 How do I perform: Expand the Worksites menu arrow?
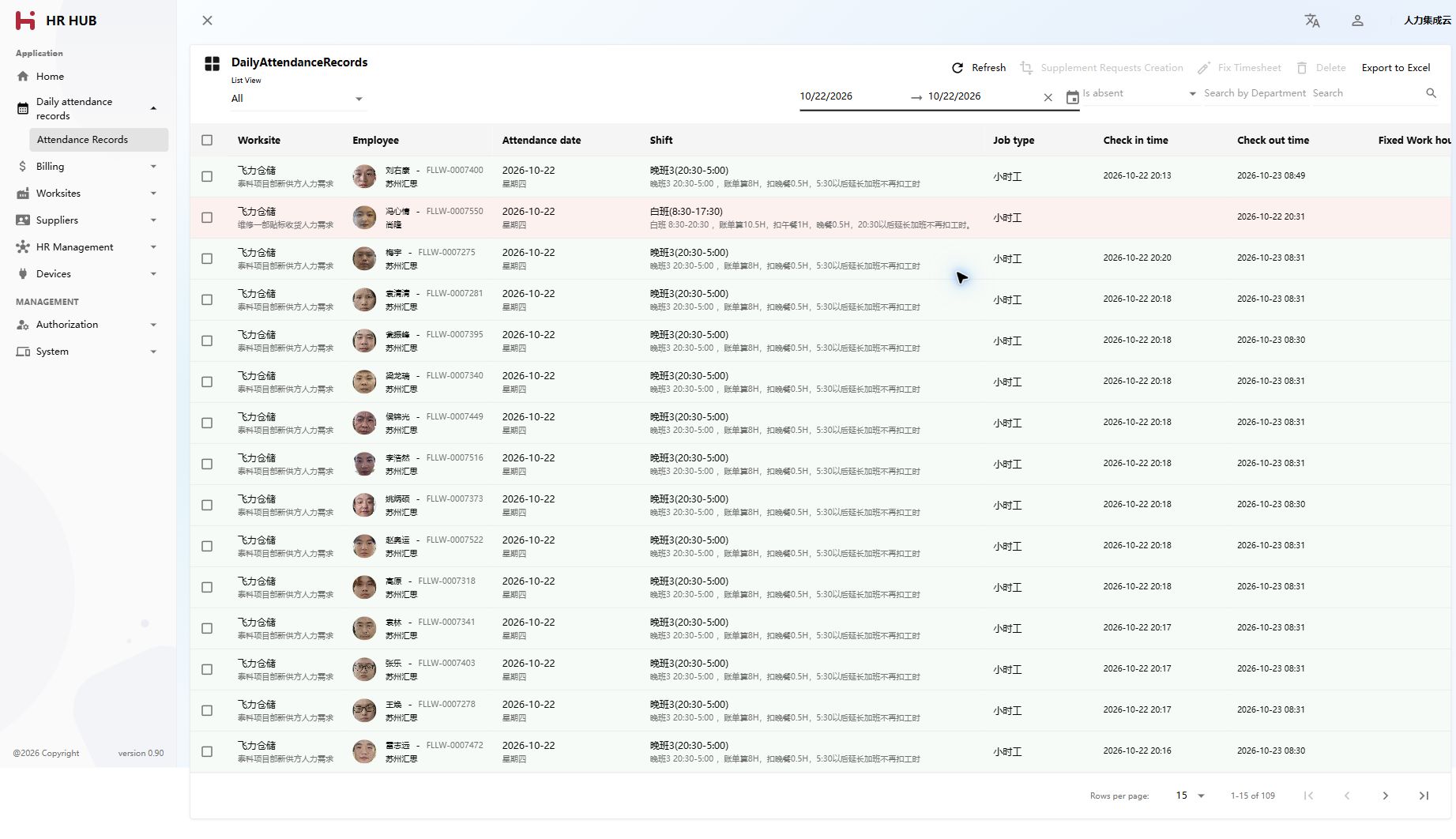click(x=153, y=194)
